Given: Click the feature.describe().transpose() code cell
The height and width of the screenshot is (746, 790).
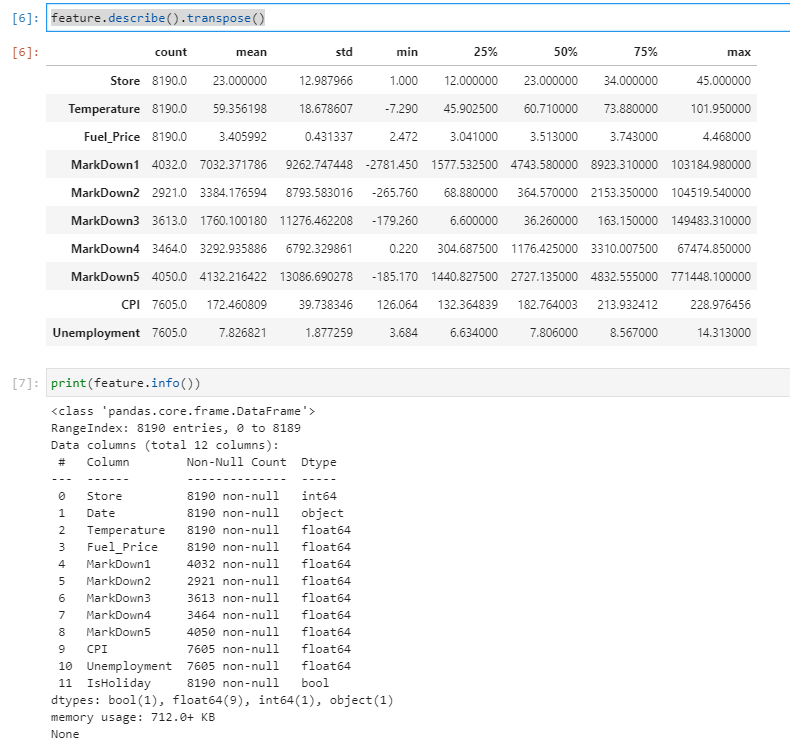Looking at the screenshot, I should 418,18.
